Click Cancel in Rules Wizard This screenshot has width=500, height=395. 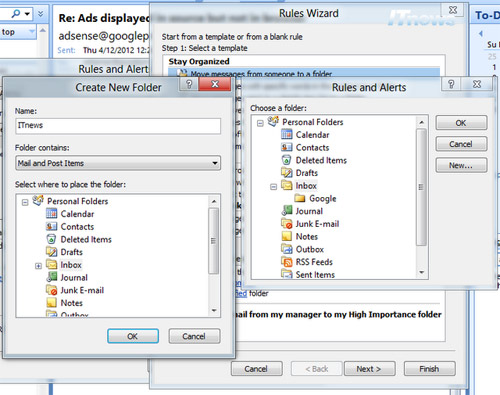256,369
